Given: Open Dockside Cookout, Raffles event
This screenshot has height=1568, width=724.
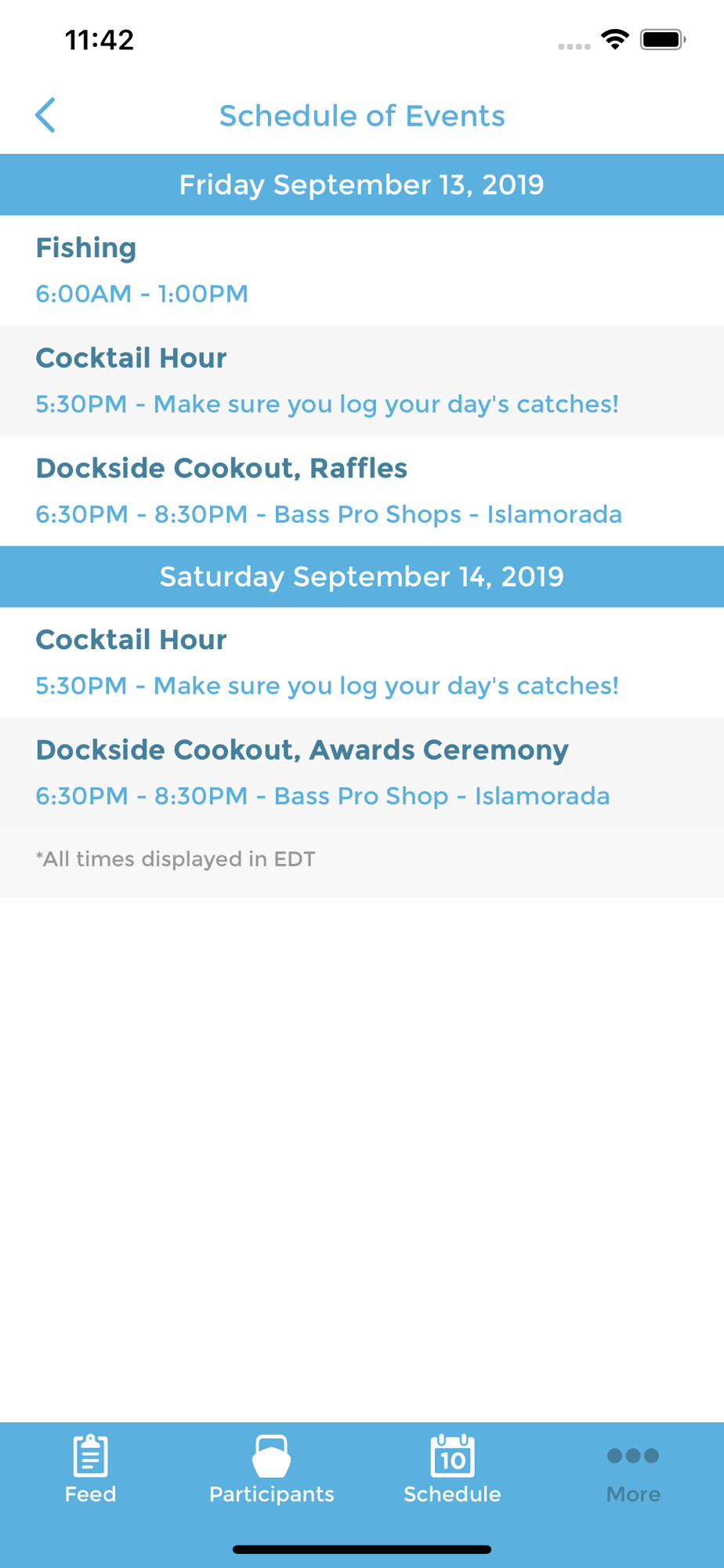Looking at the screenshot, I should (x=362, y=491).
